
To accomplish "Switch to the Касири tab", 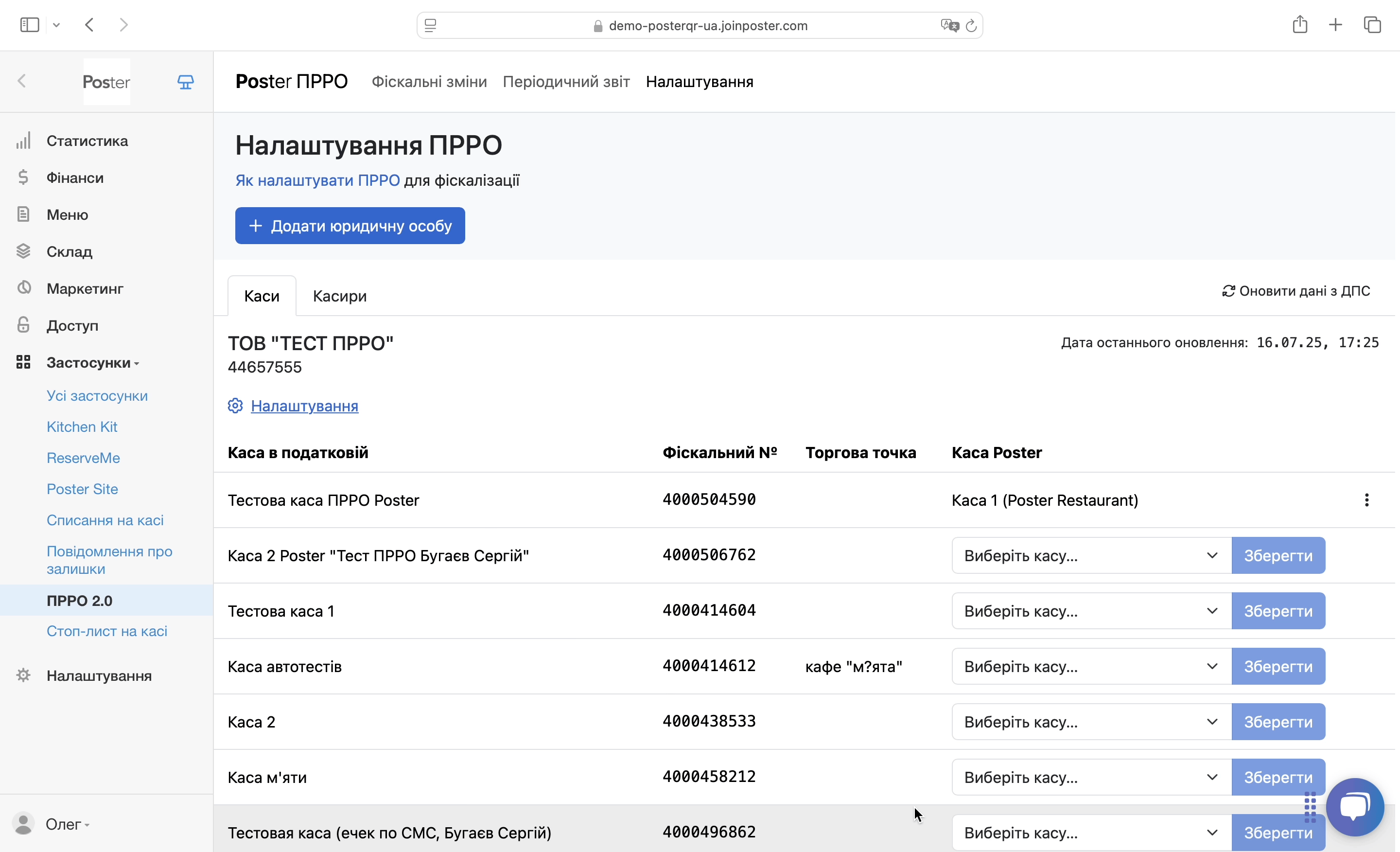I will [340, 296].
